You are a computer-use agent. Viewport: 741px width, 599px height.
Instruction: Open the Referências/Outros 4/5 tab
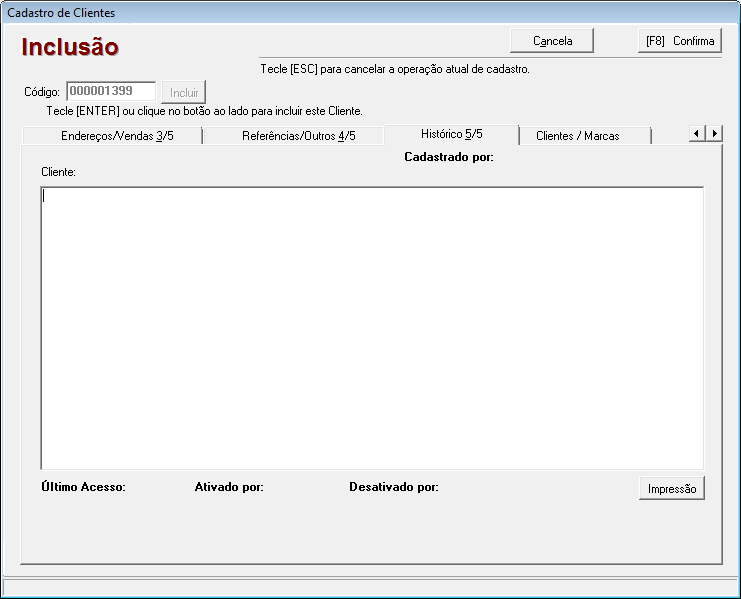click(x=298, y=136)
